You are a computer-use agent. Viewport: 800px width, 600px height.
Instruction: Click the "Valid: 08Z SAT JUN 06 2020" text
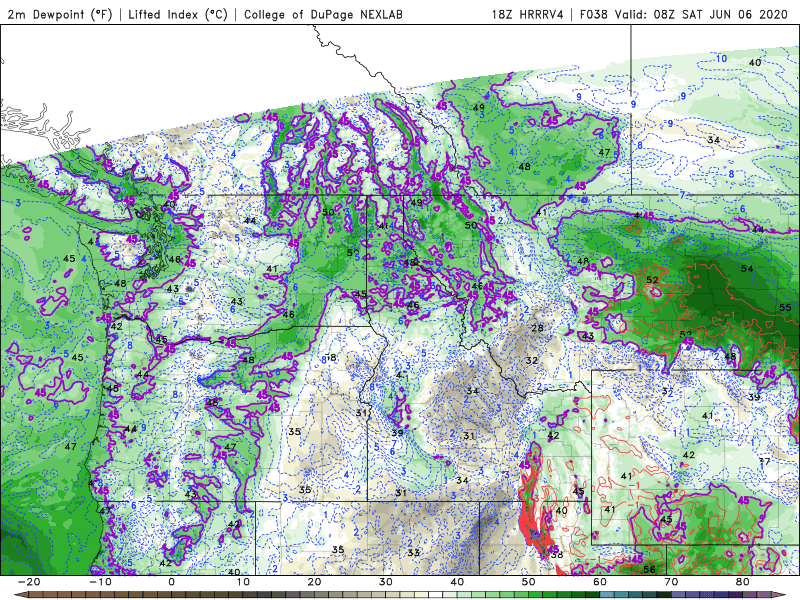702,15
